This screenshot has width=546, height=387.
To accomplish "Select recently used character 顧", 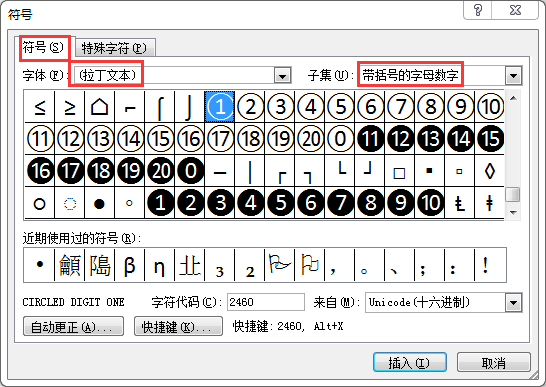I will pyautogui.click(x=70, y=265).
